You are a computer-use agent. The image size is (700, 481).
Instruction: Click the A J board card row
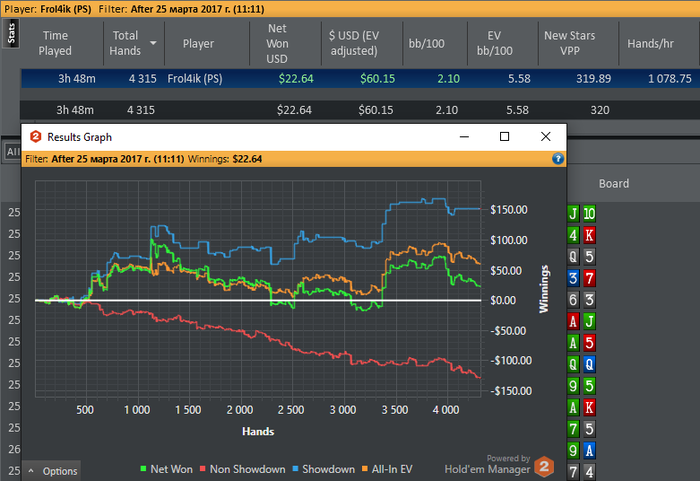pyautogui.click(x=582, y=321)
